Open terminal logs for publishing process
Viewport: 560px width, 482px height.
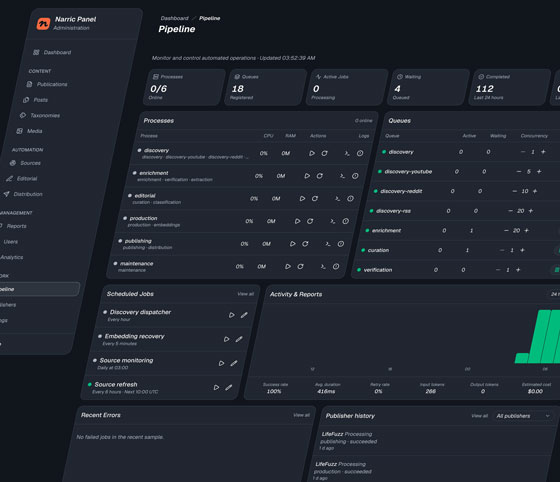[x=328, y=244]
